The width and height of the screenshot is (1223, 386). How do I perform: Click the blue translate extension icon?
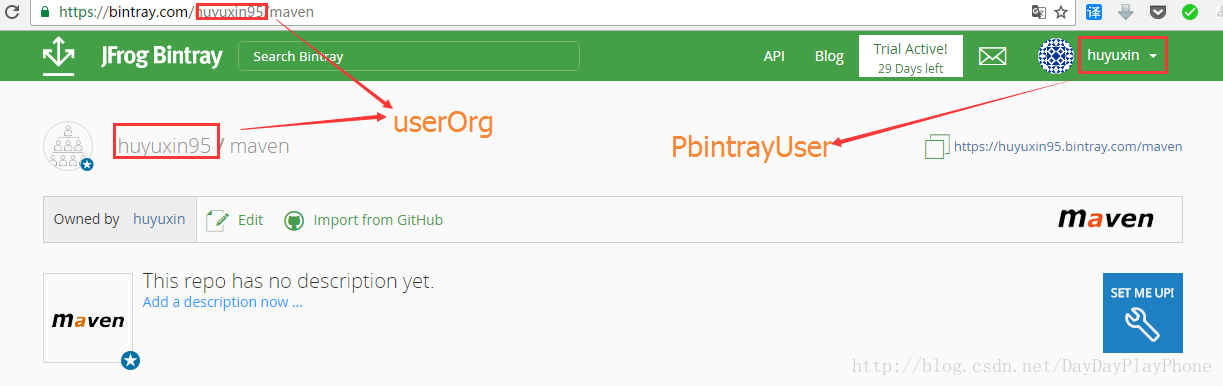(1094, 12)
